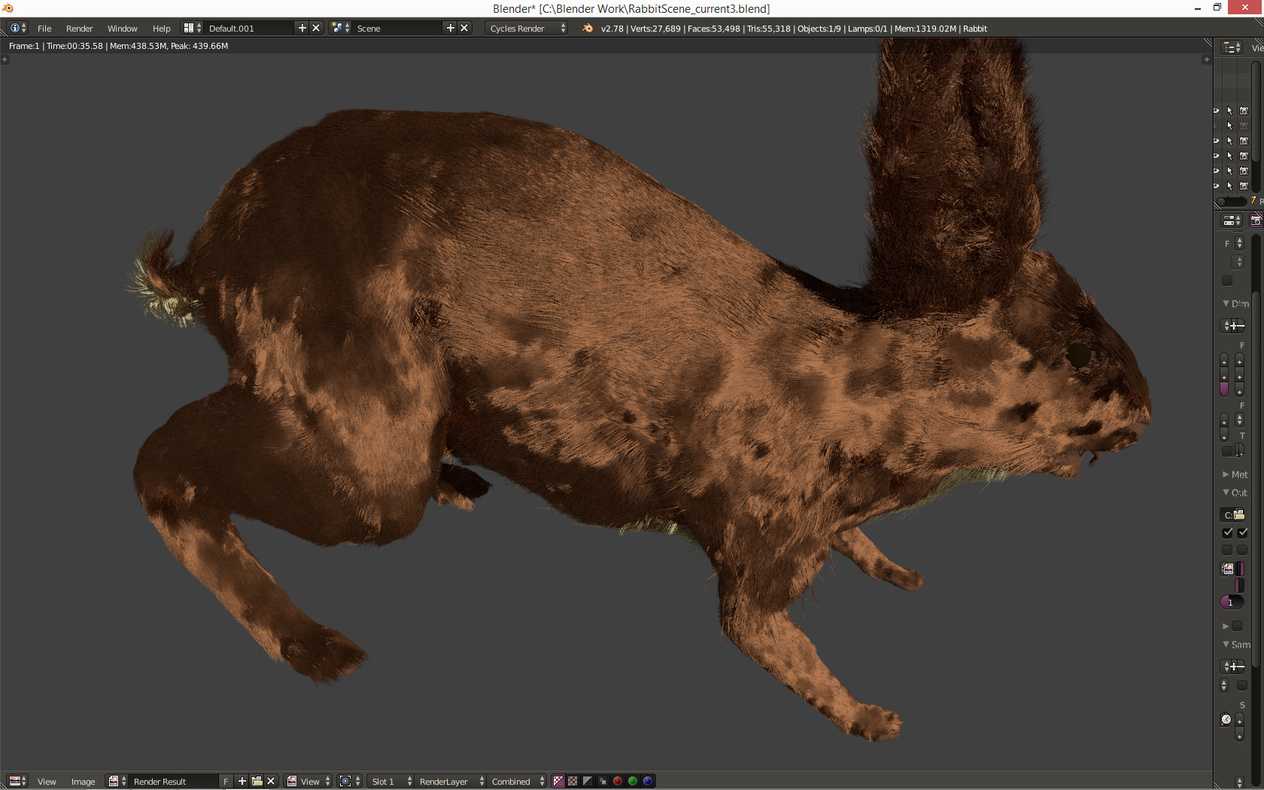Click the View menu in bottom header
This screenshot has width=1264, height=790.
click(46, 781)
